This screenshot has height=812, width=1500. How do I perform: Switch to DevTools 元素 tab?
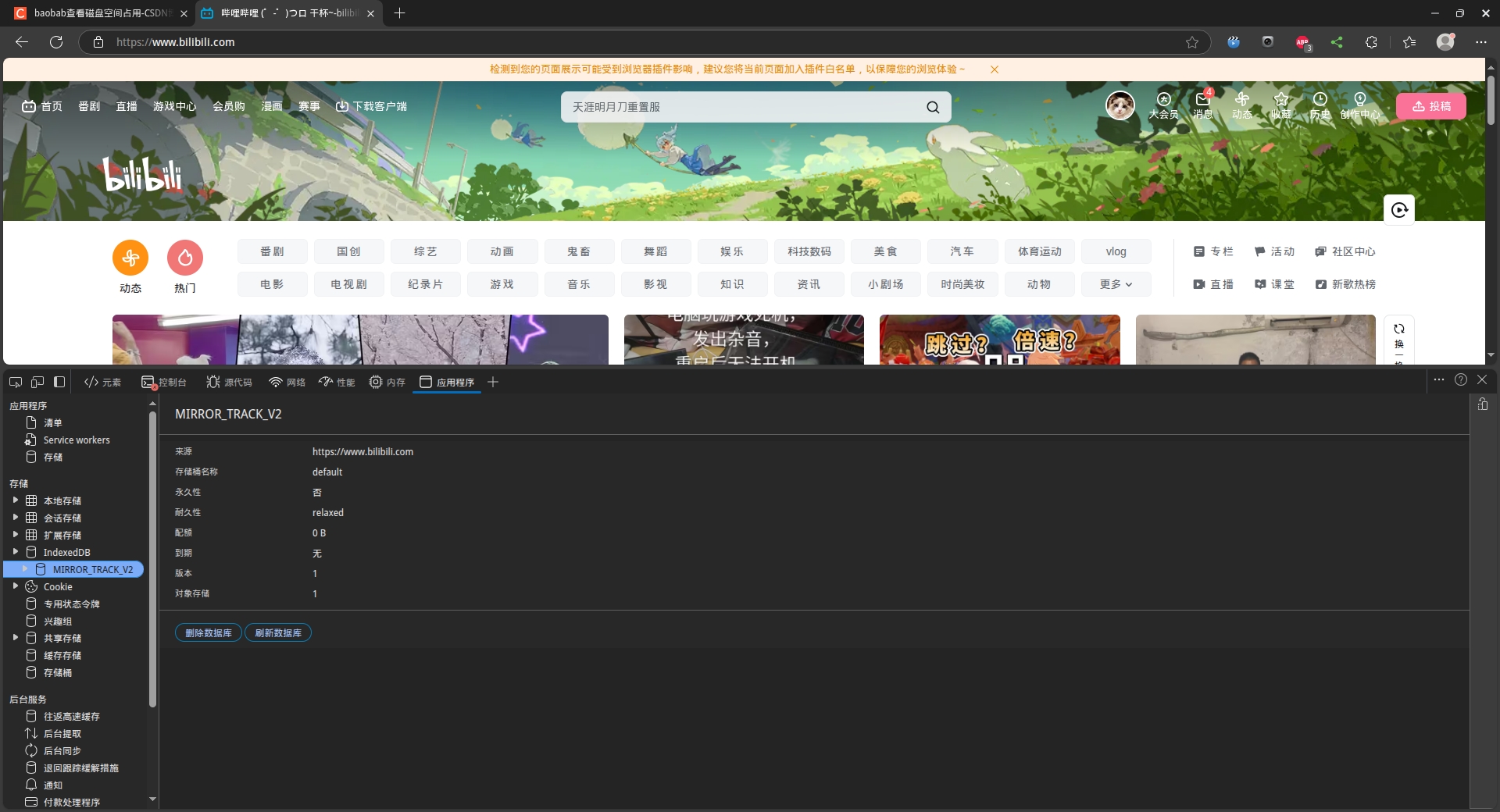103,382
